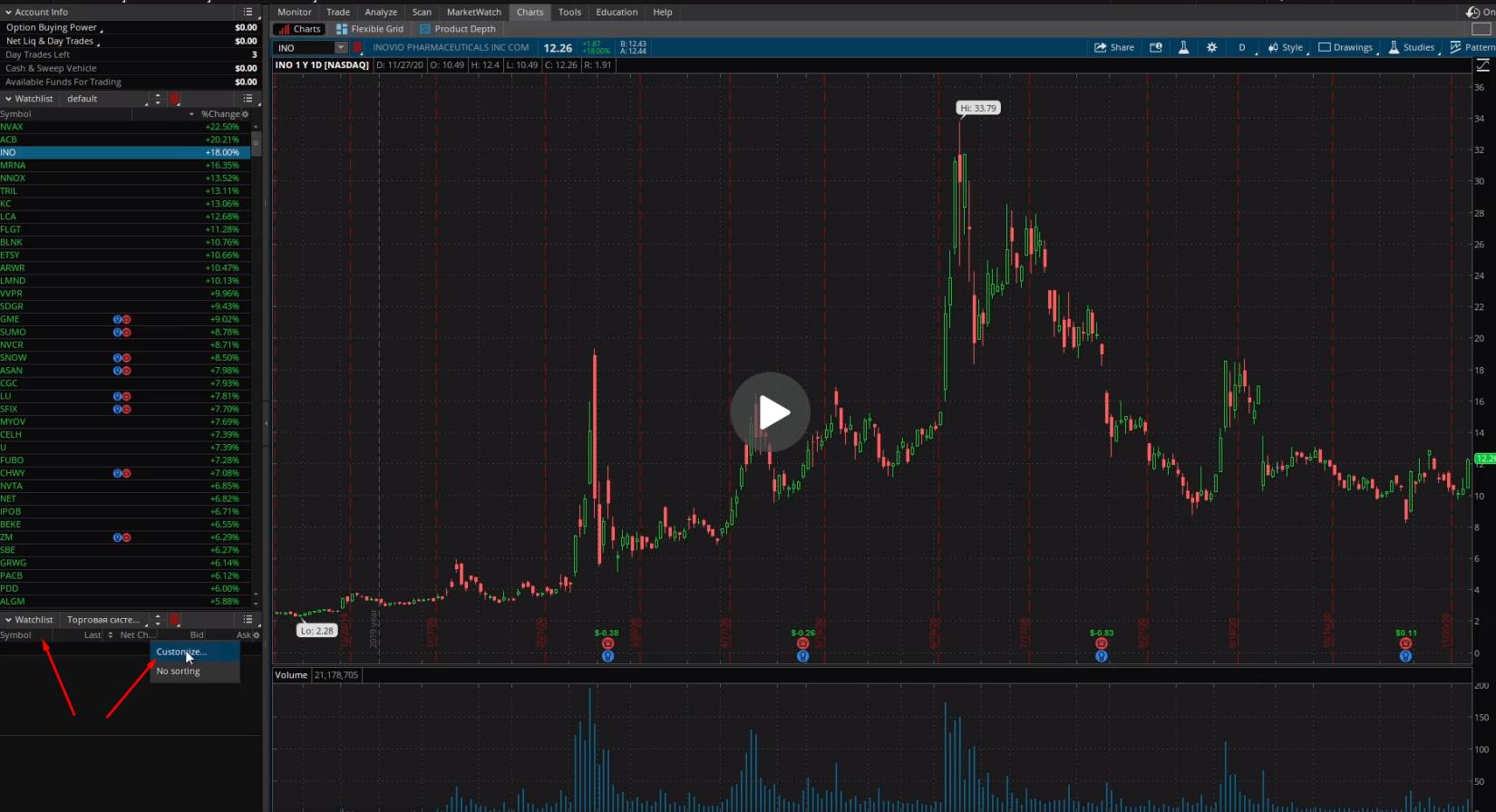The height and width of the screenshot is (812, 1496).
Task: Switch to the Scan tab
Action: pyautogui.click(x=422, y=12)
